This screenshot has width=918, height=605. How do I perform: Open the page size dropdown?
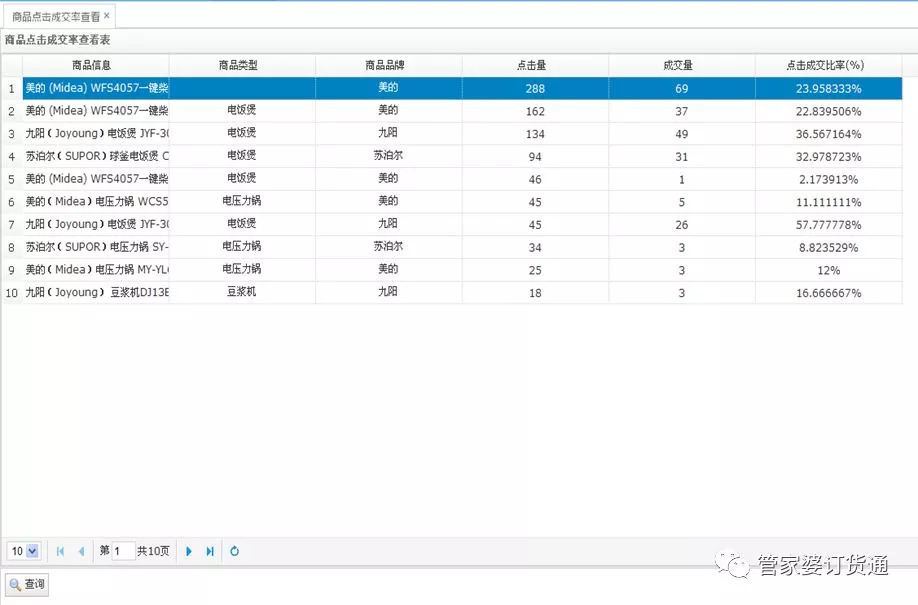[32, 551]
